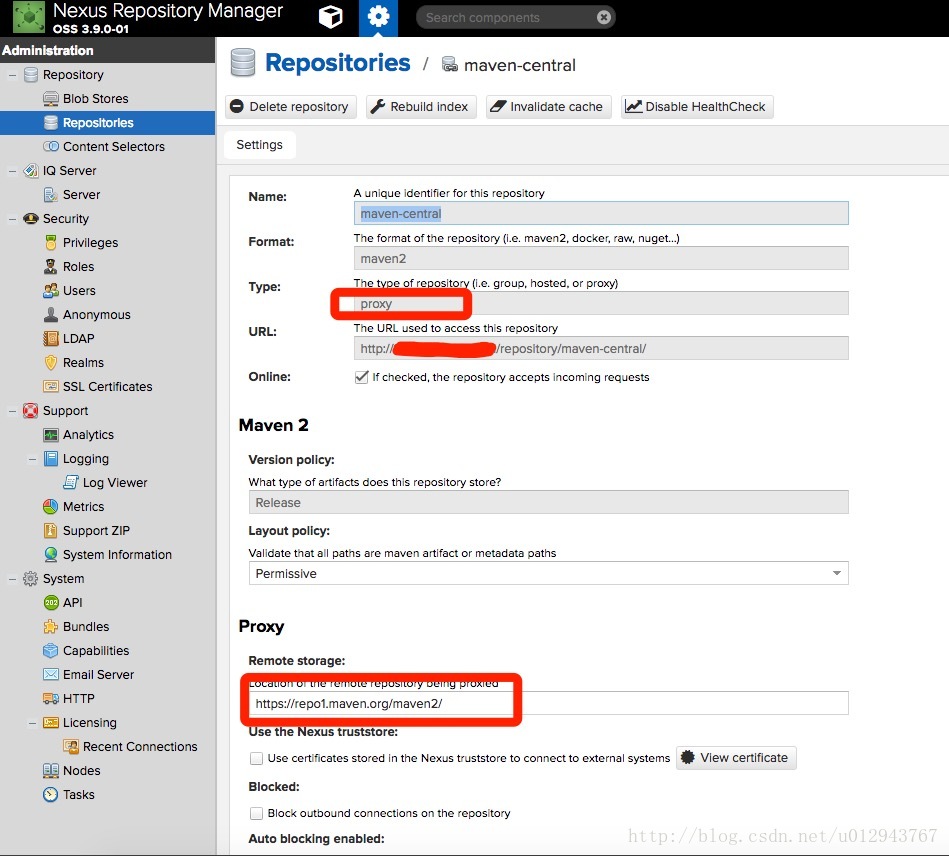Click Invalidate cache button
Viewport: 949px width, 856px height.
point(548,107)
